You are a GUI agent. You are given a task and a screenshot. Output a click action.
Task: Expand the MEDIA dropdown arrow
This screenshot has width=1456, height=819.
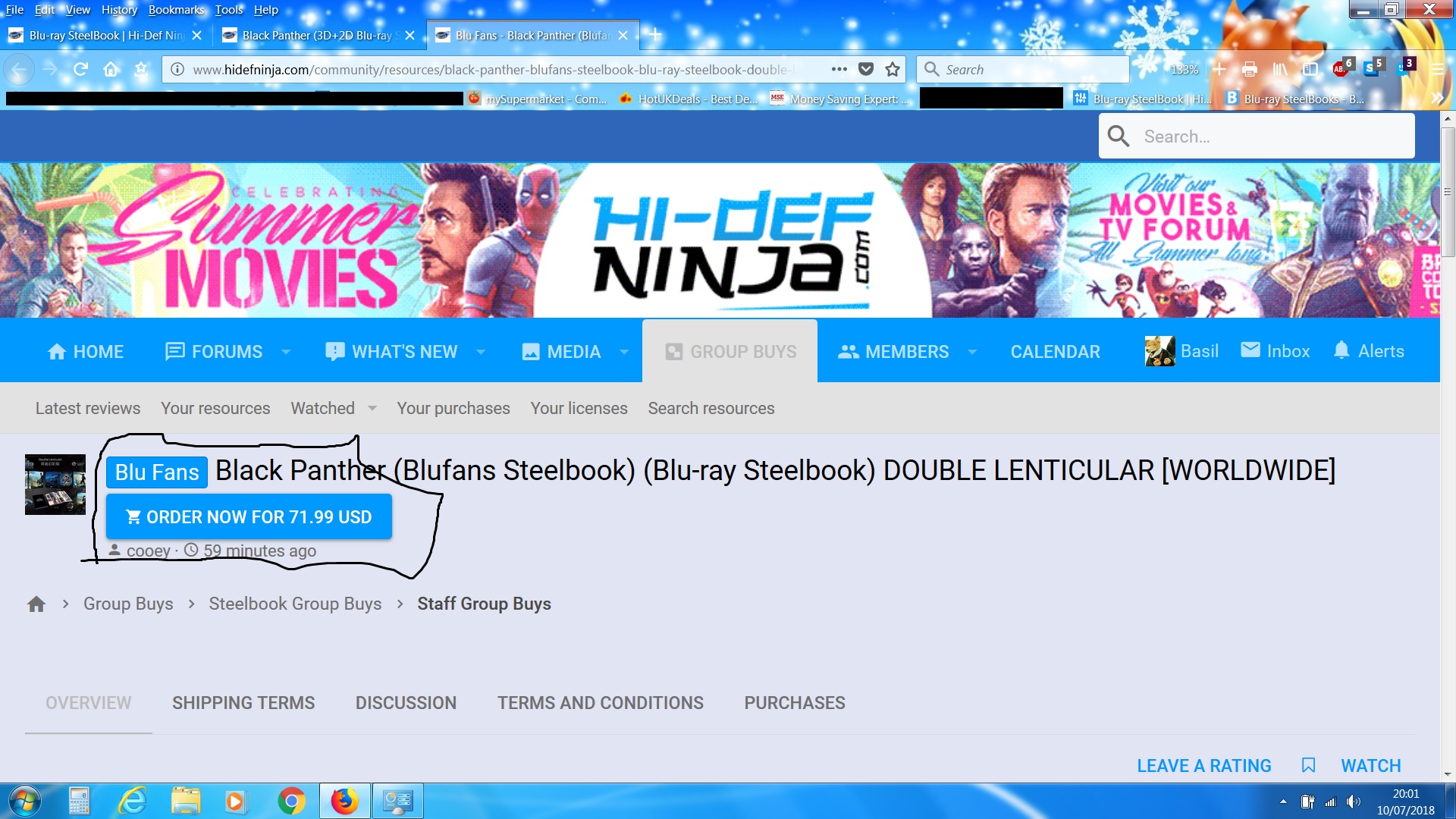624,352
